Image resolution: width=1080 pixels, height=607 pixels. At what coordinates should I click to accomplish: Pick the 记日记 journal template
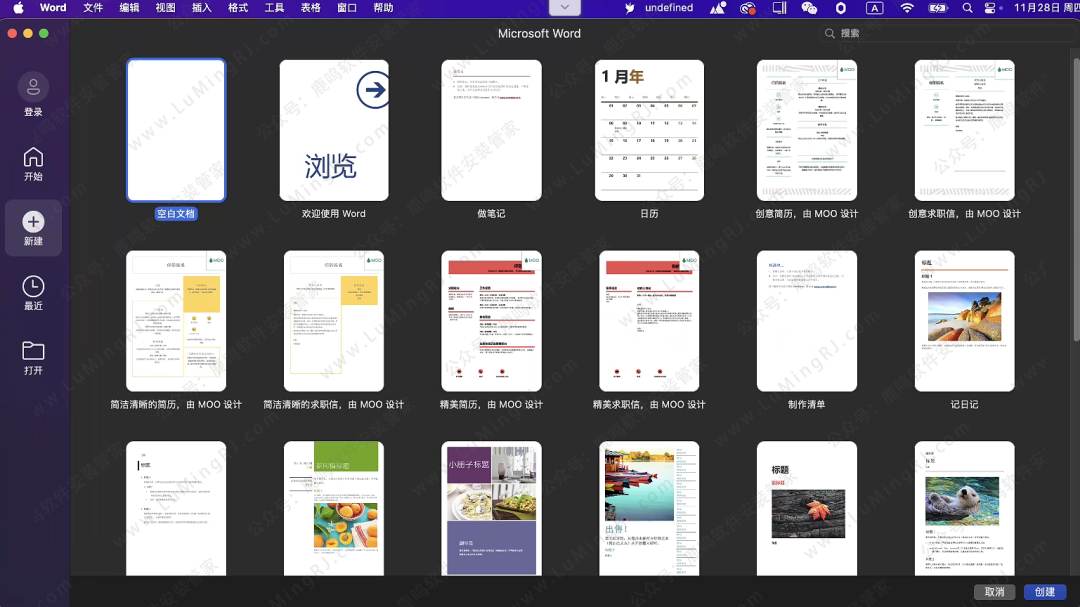point(964,321)
